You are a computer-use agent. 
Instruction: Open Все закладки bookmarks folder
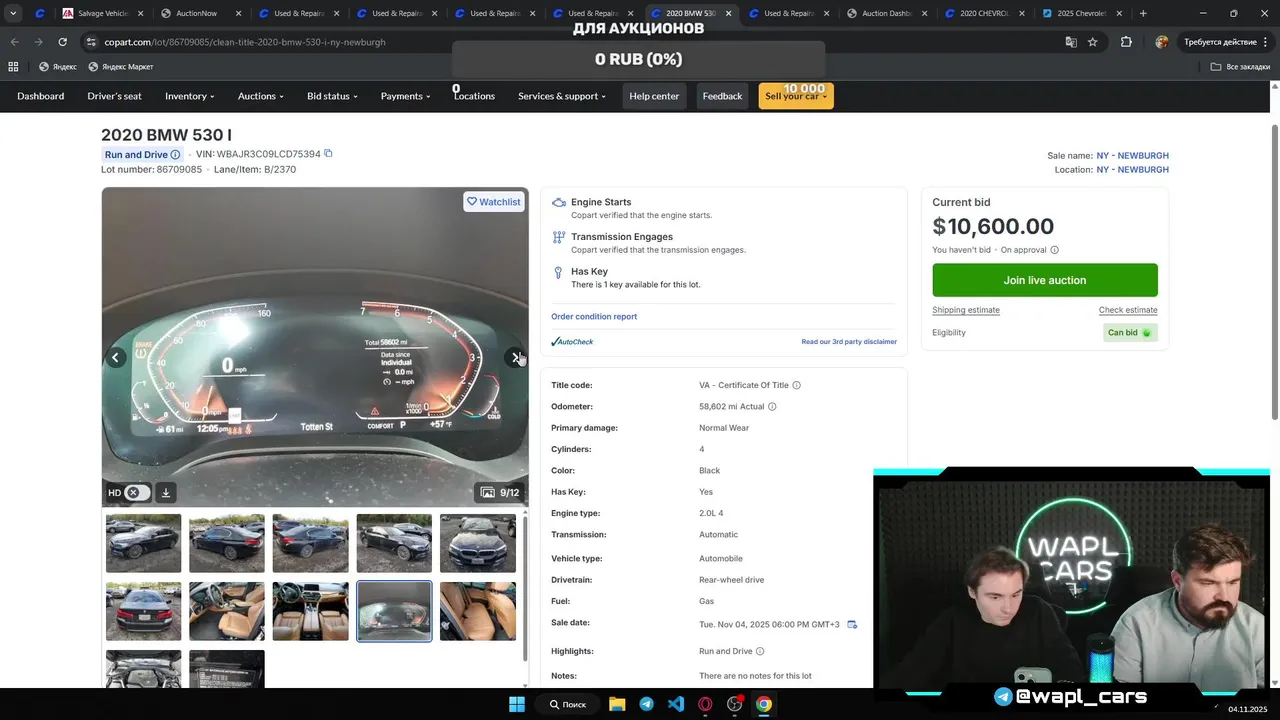[x=1240, y=67]
